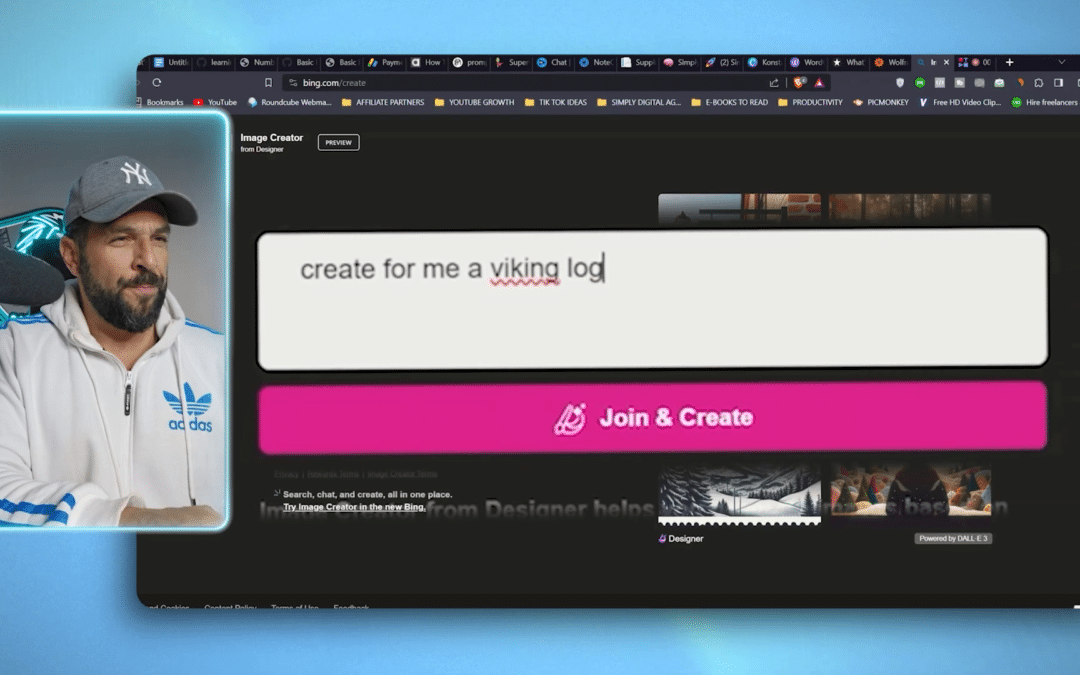1080x675 pixels.
Task: Switch to the Chat tab
Action: [554, 62]
